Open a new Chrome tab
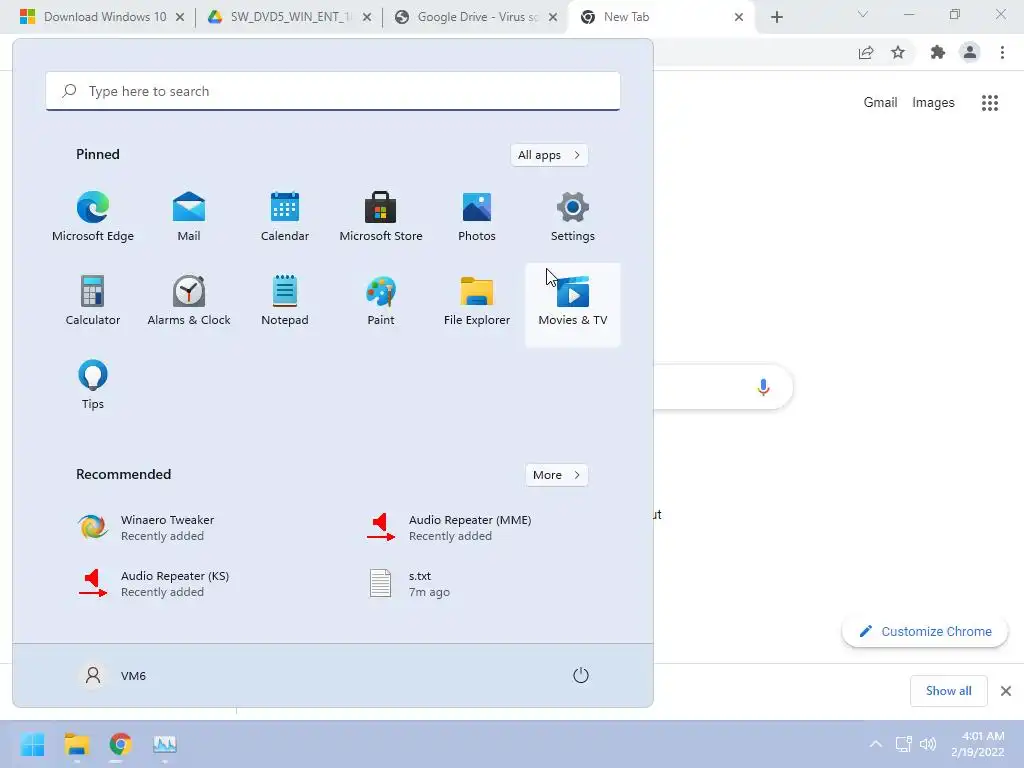Image resolution: width=1024 pixels, height=768 pixels. [x=776, y=17]
